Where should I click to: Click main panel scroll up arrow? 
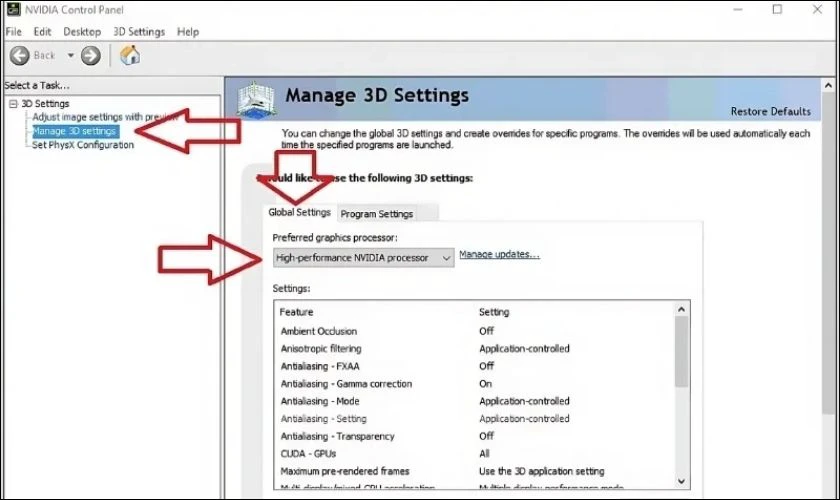click(828, 85)
